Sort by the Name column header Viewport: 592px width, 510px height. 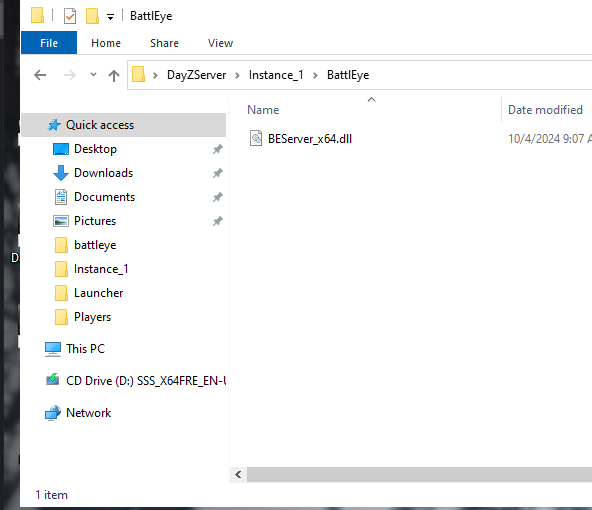click(x=263, y=110)
